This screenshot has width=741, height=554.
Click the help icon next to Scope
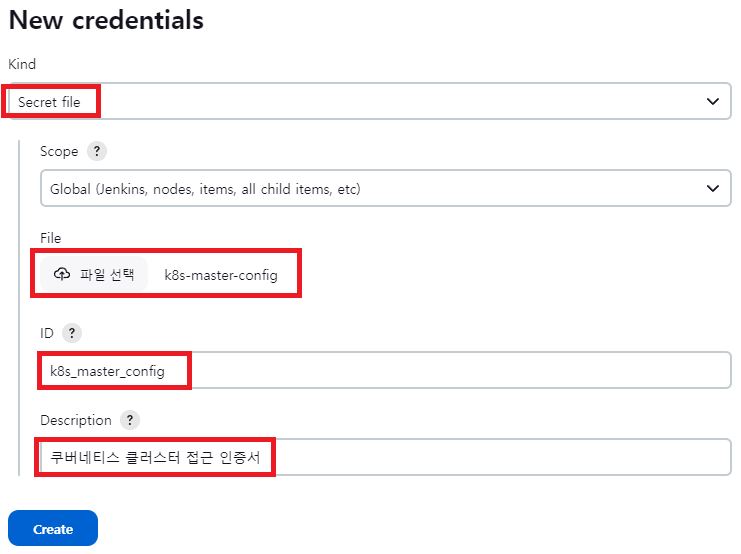pyautogui.click(x=97, y=151)
